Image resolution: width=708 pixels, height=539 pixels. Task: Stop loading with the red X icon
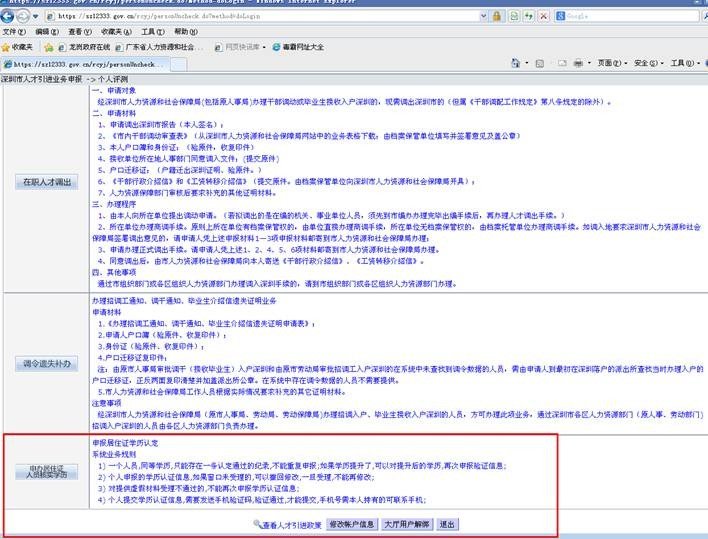[x=544, y=16]
